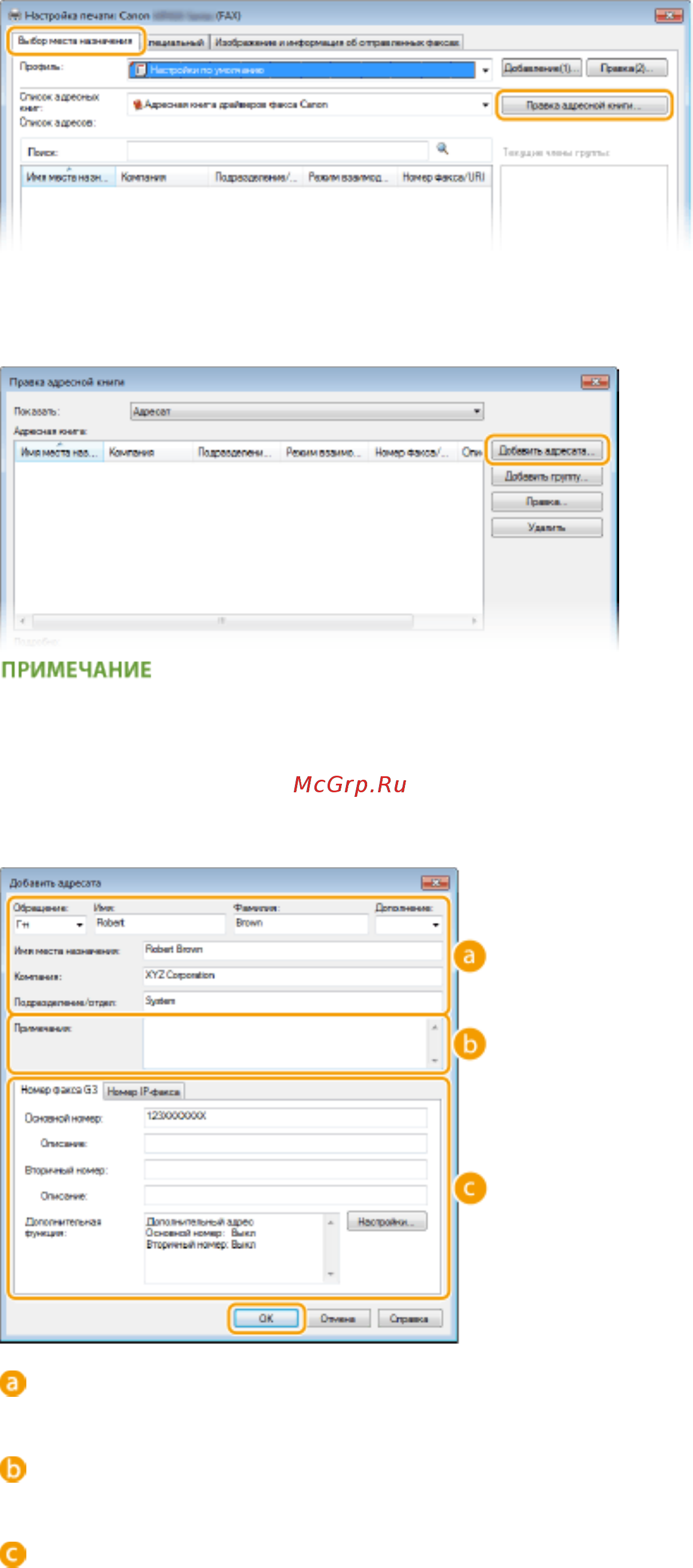This screenshot has width=693, height=1568.
Task: Click the Delete button in address book
Action: (547, 527)
